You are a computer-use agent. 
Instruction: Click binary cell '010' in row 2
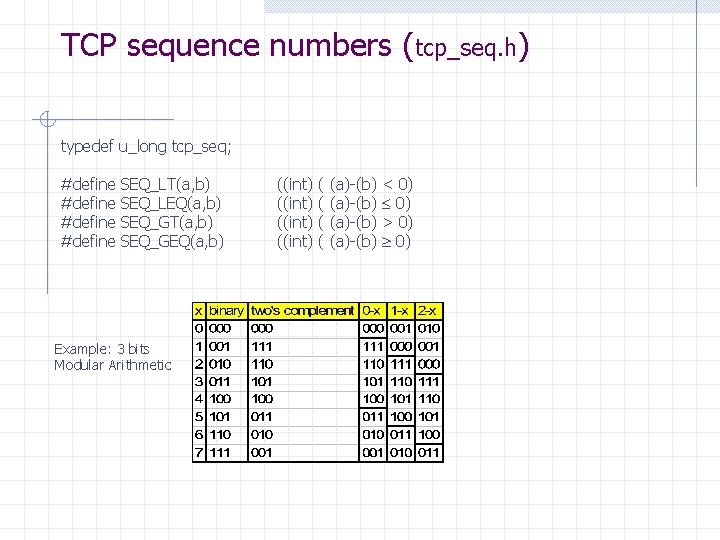[x=226, y=364]
